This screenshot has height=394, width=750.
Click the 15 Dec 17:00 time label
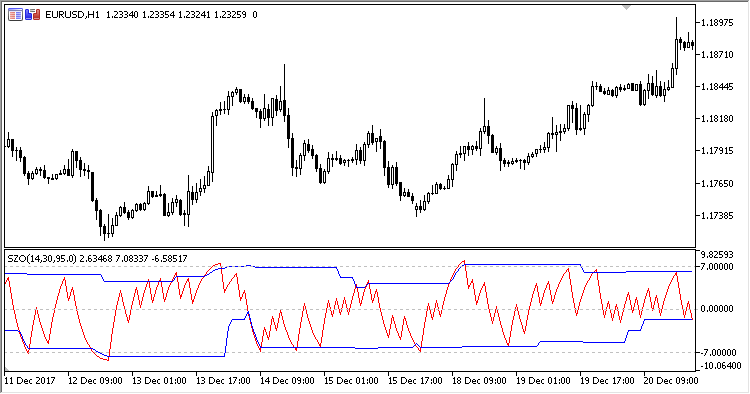415,381
